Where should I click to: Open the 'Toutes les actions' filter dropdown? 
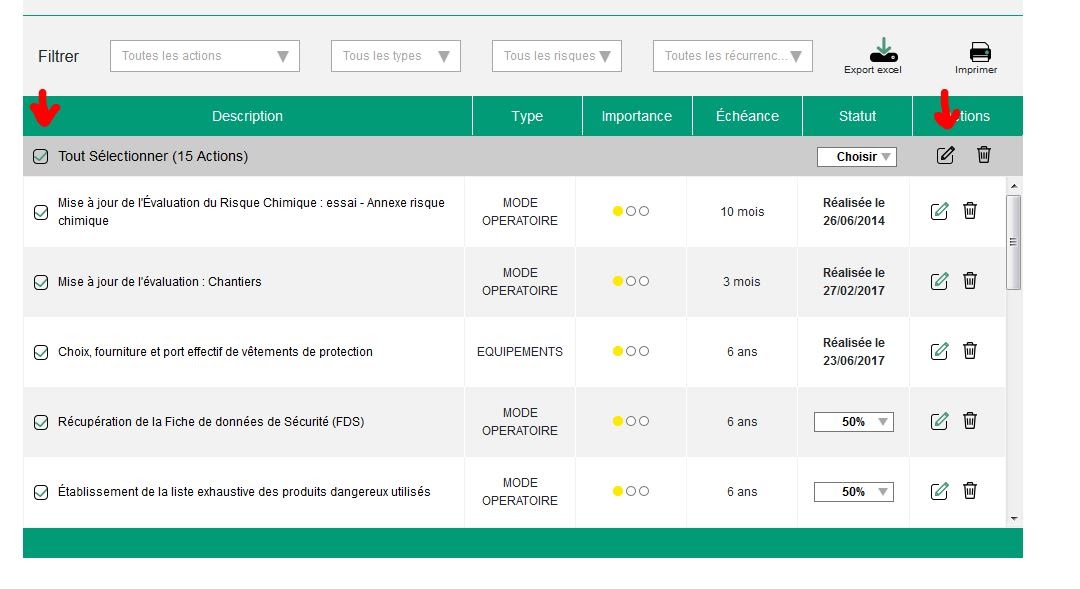204,56
